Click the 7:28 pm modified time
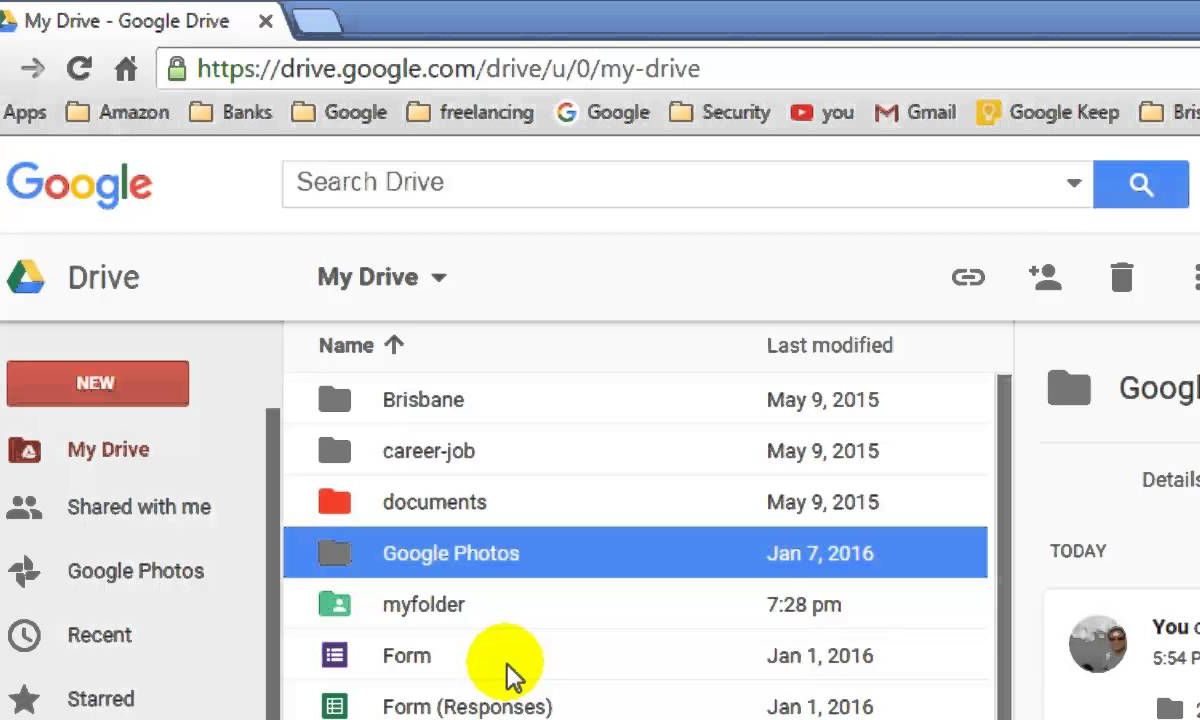 click(804, 605)
